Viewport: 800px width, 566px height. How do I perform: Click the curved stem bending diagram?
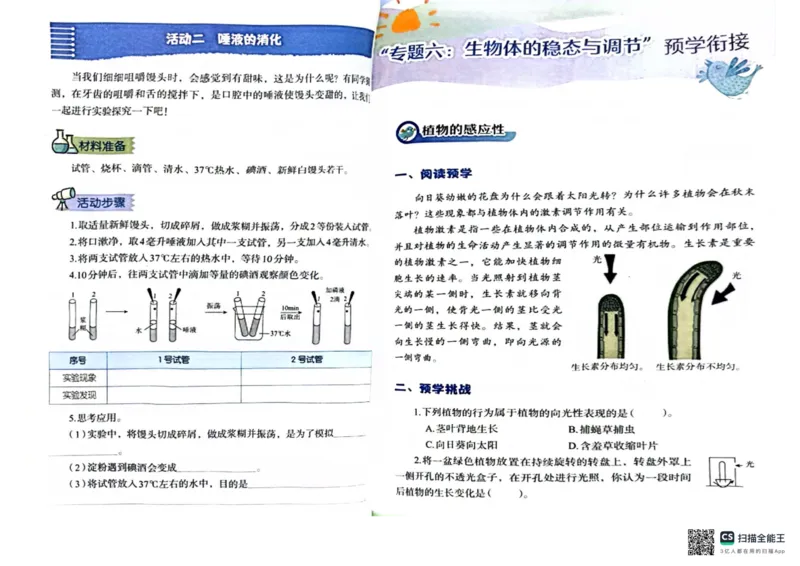click(695, 309)
